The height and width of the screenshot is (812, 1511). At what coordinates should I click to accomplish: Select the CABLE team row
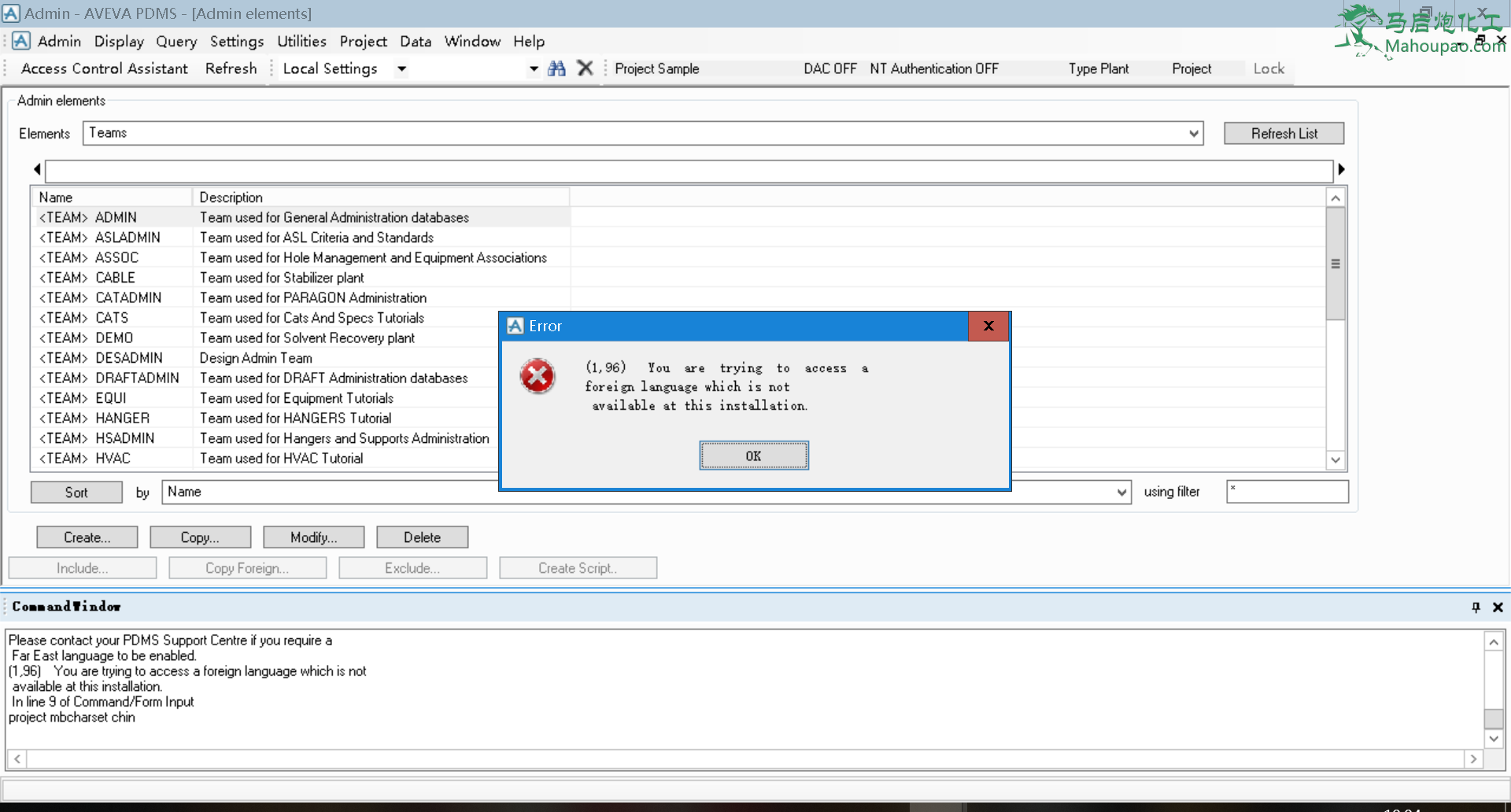tap(302, 278)
